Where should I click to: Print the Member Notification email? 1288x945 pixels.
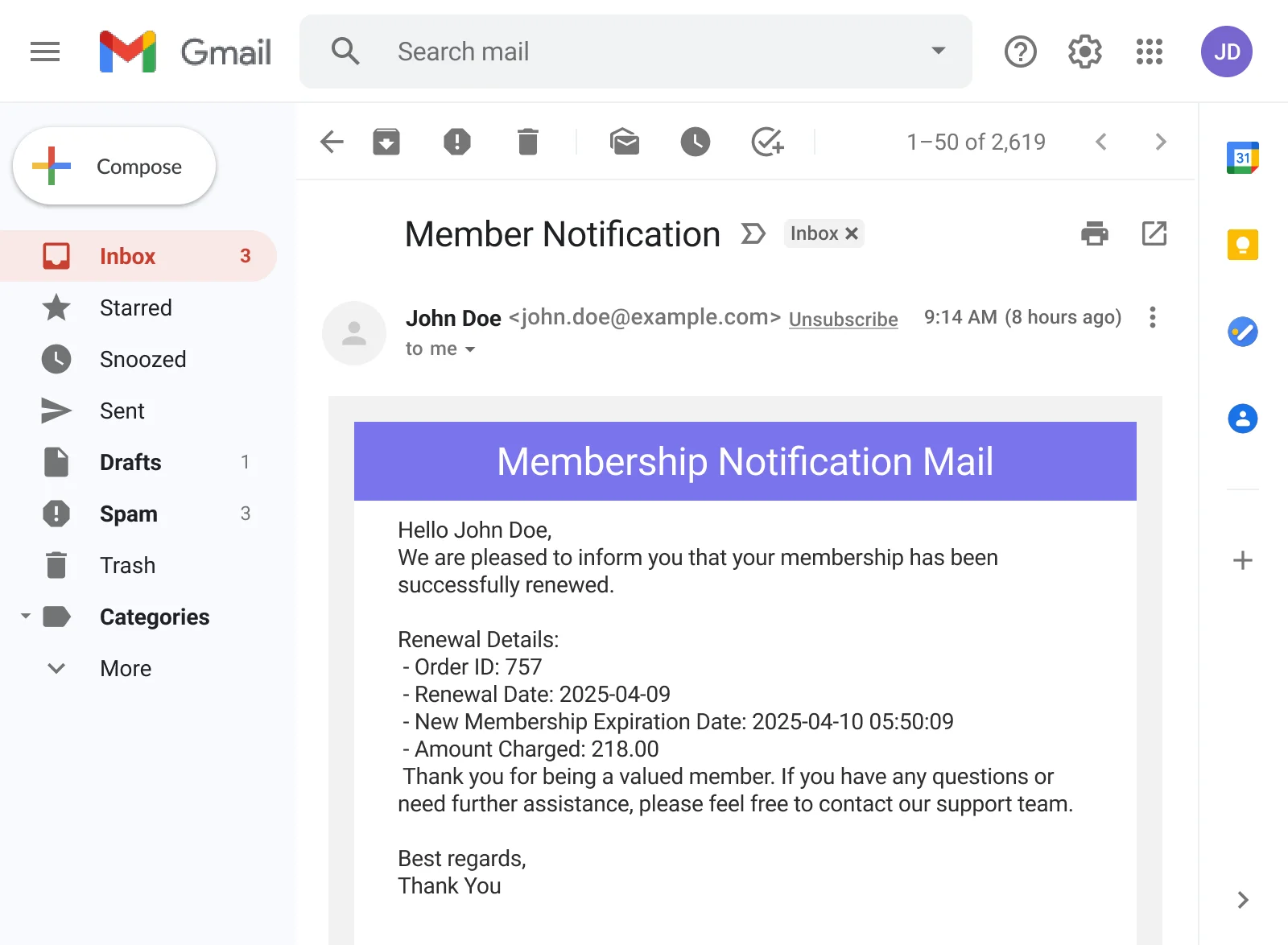coord(1094,234)
